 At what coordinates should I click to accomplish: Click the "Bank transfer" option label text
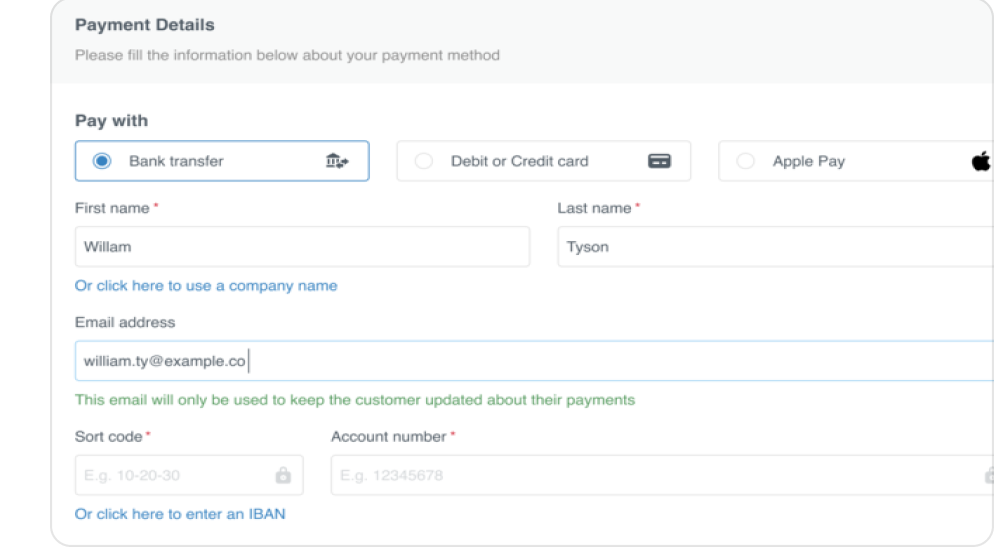coord(176,161)
